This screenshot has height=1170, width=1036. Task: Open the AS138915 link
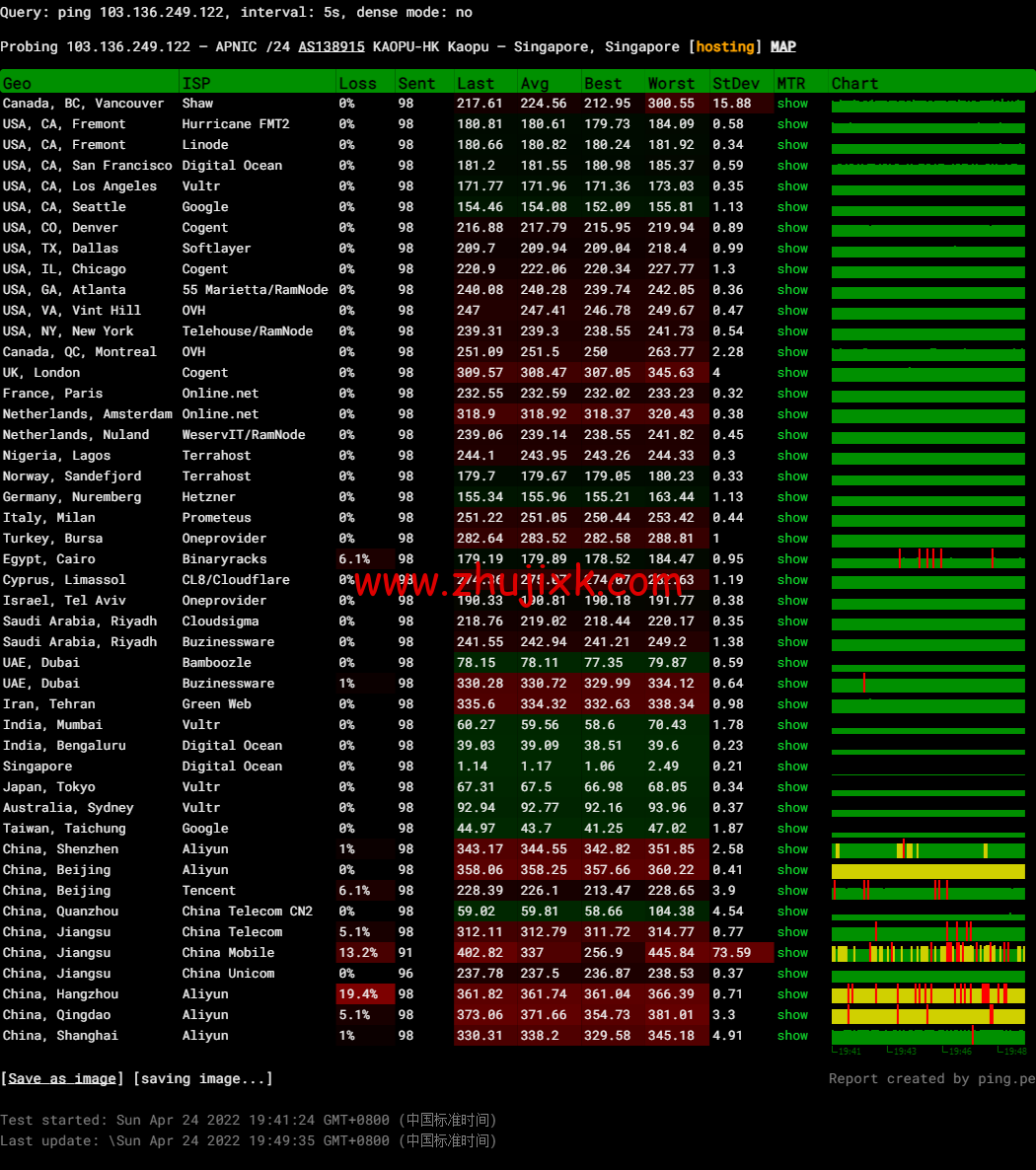tap(332, 47)
